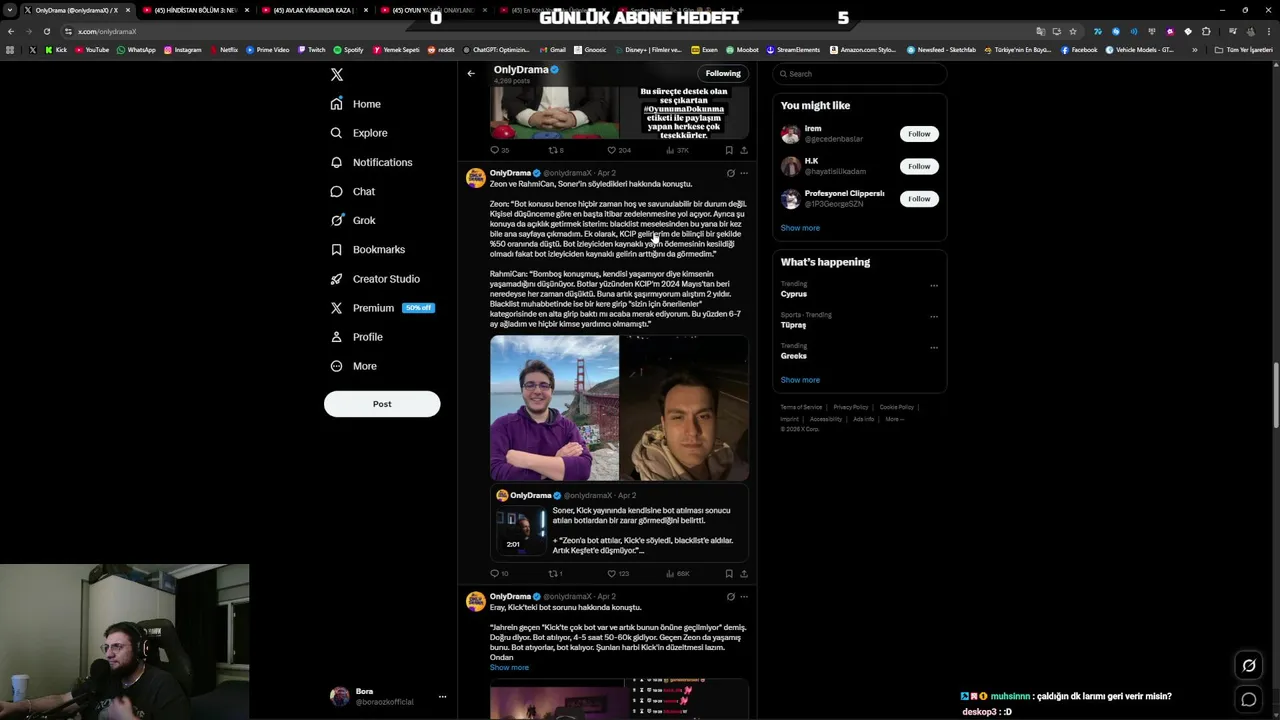
Task: Click the Grok icon on the Eray Kick bot post
Action: tap(730, 597)
